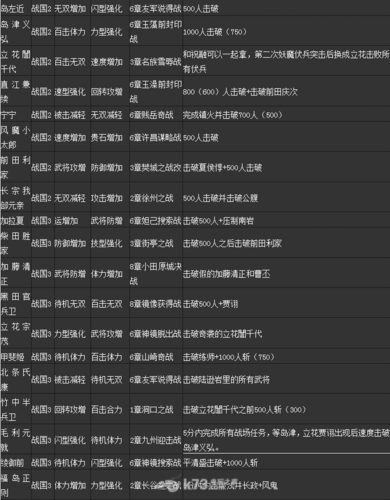Screen dimensions: 390x500
Task: Click the stage cell '6章神镜脱出战'
Action: [x=155, y=334]
